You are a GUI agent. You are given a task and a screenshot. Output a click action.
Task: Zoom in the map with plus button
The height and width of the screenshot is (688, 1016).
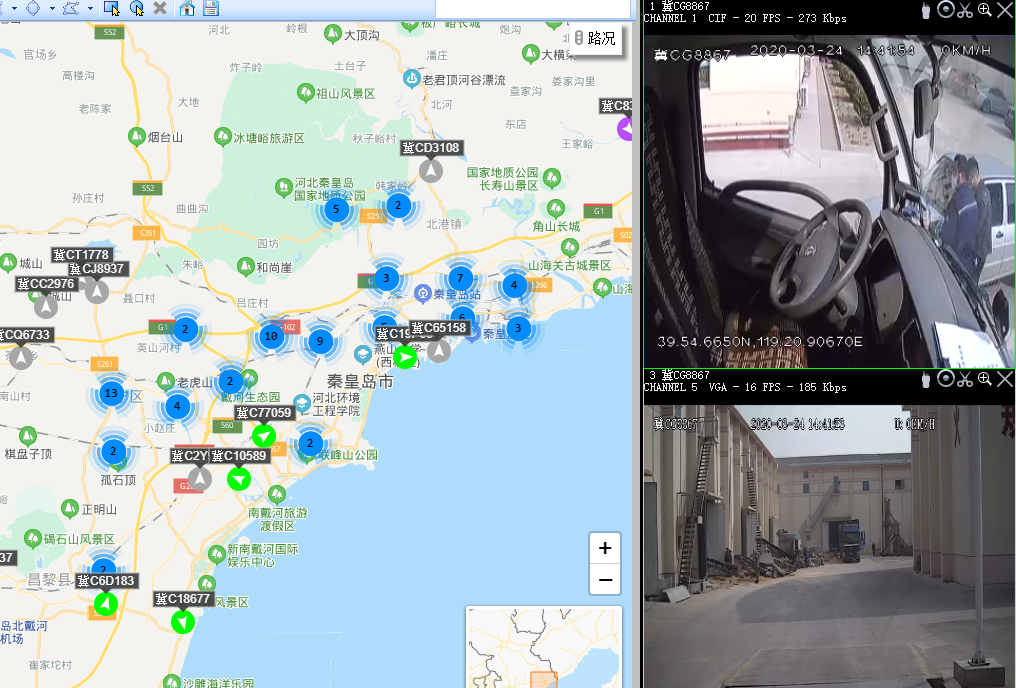(x=605, y=548)
